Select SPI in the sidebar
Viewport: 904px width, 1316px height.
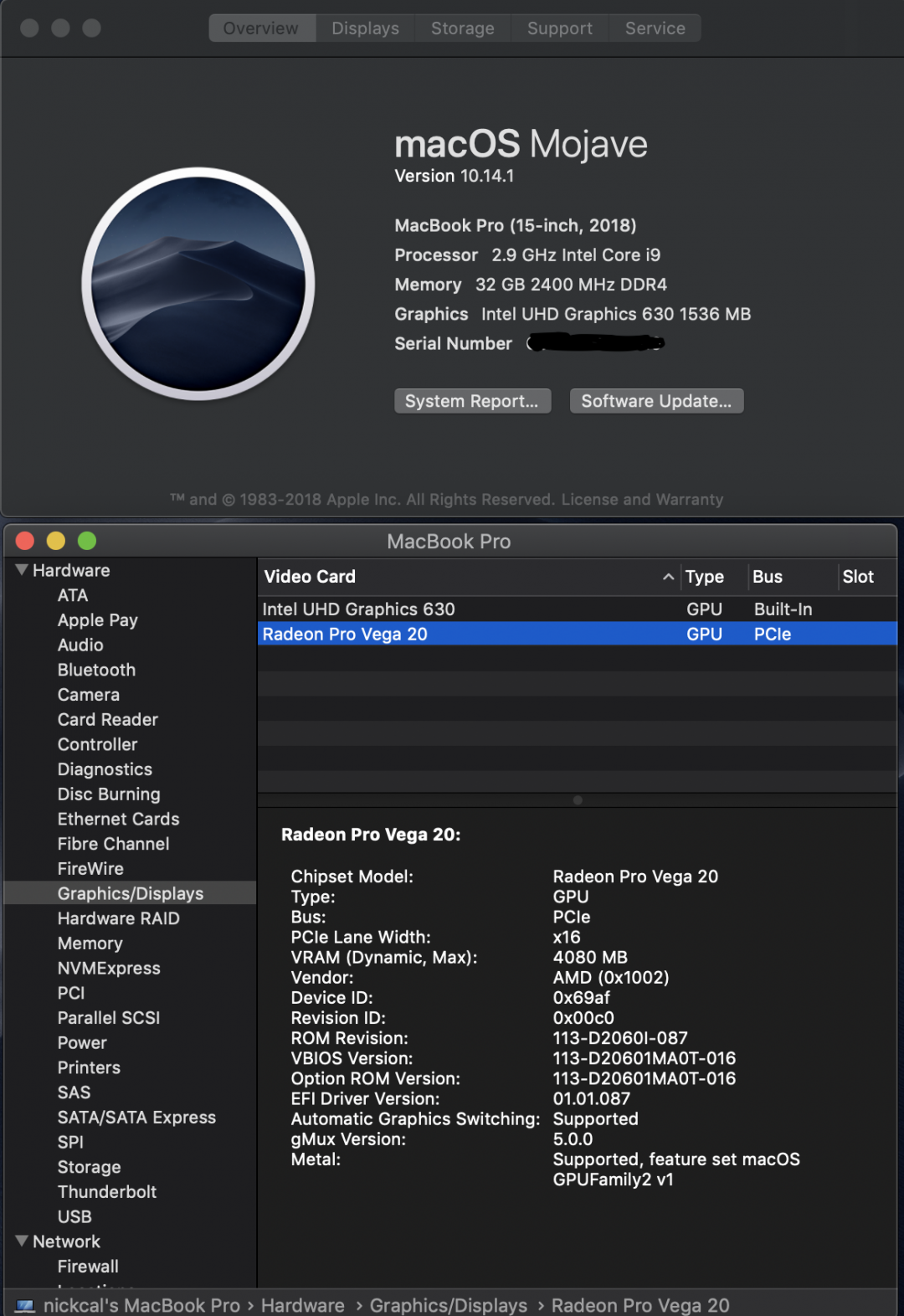pyautogui.click(x=70, y=1142)
